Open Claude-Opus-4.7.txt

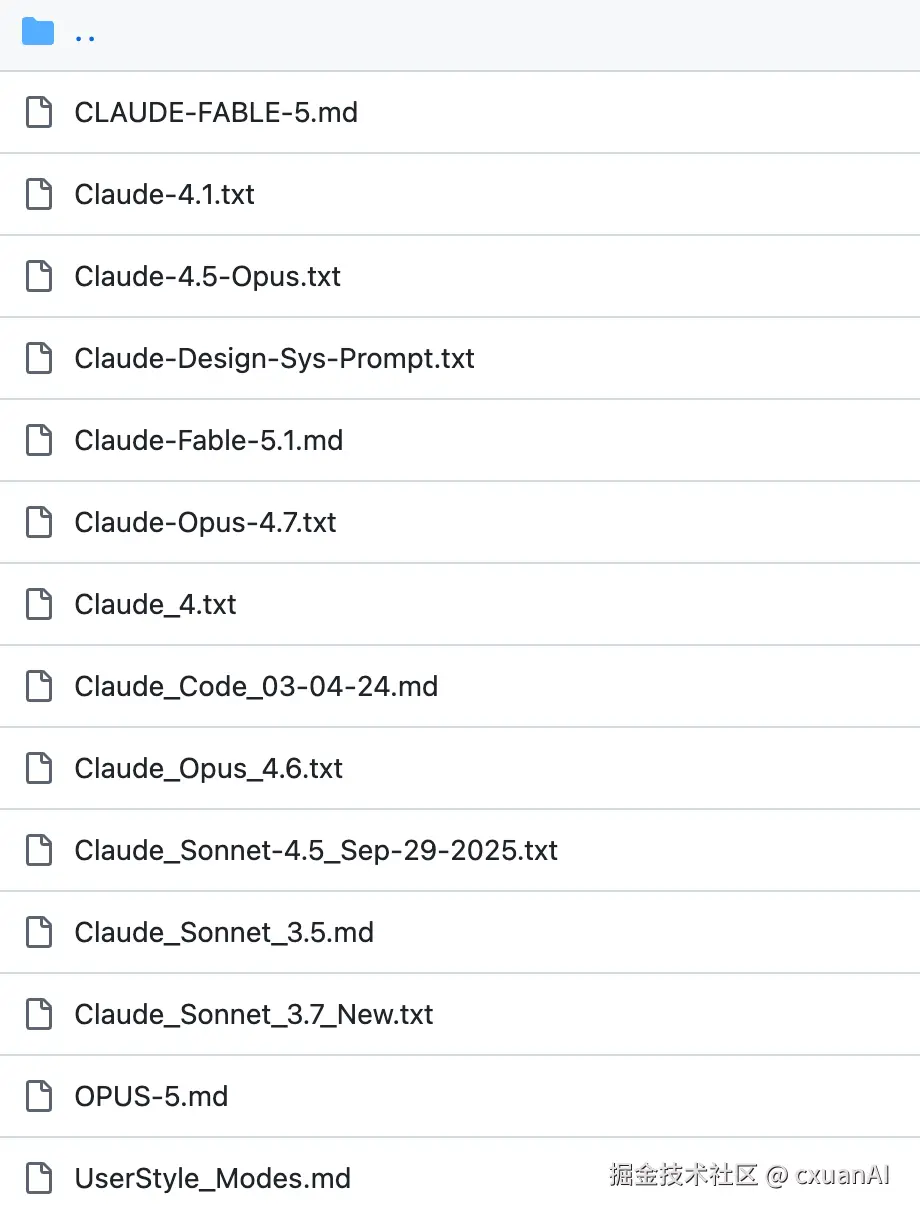click(x=206, y=522)
